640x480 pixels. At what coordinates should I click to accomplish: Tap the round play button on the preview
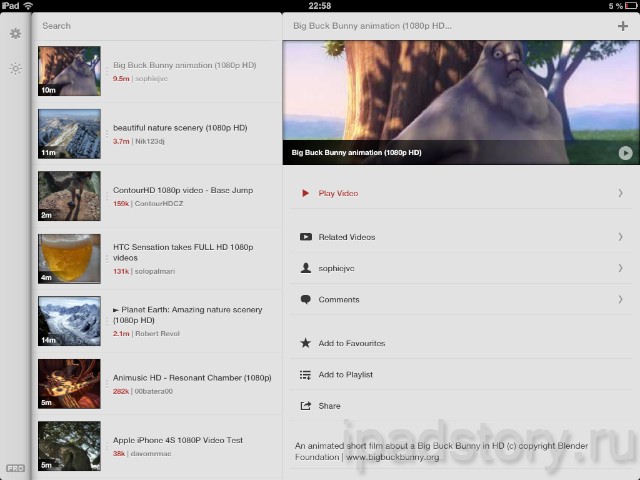coord(625,153)
